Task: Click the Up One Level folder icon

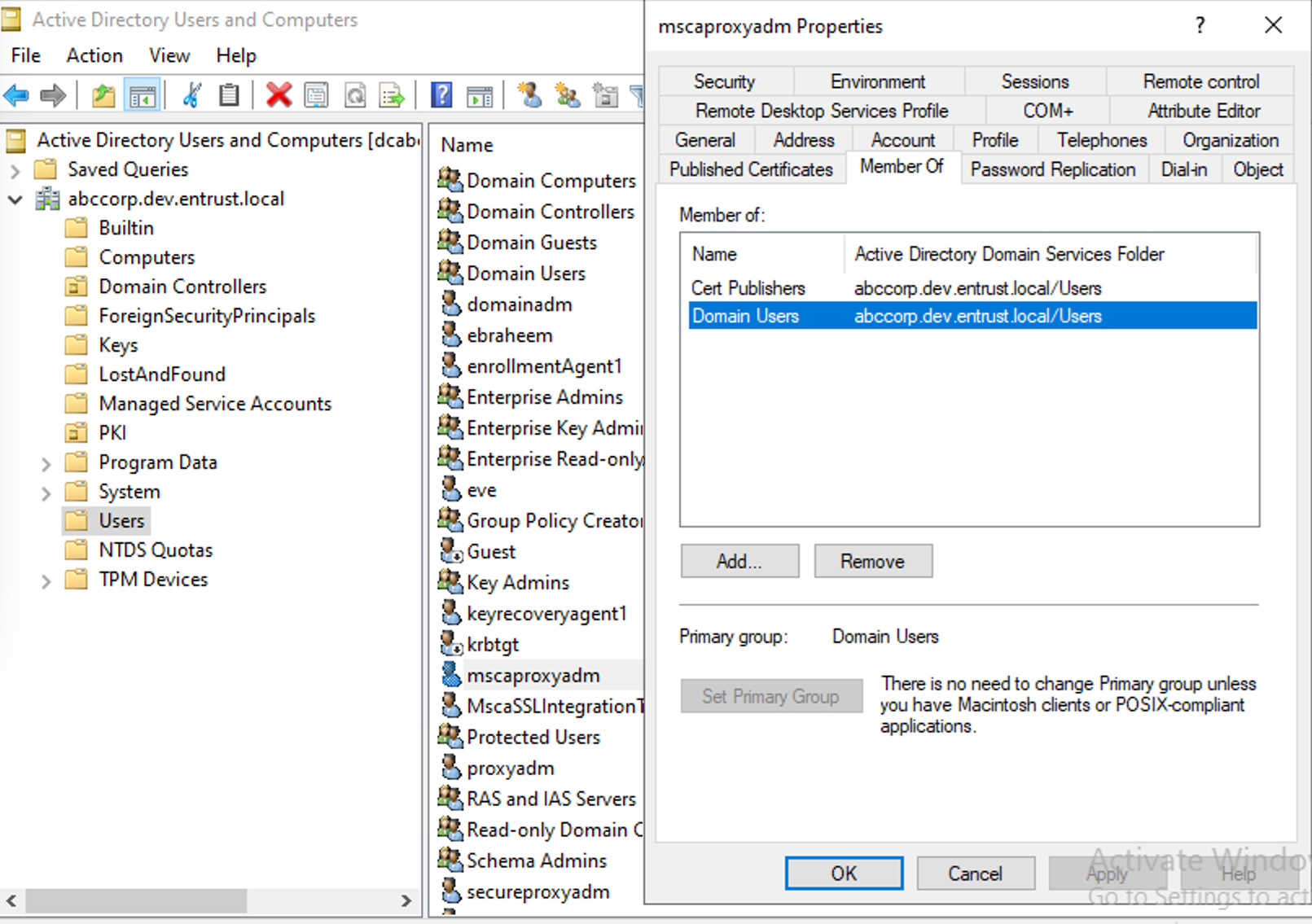Action: [x=103, y=96]
